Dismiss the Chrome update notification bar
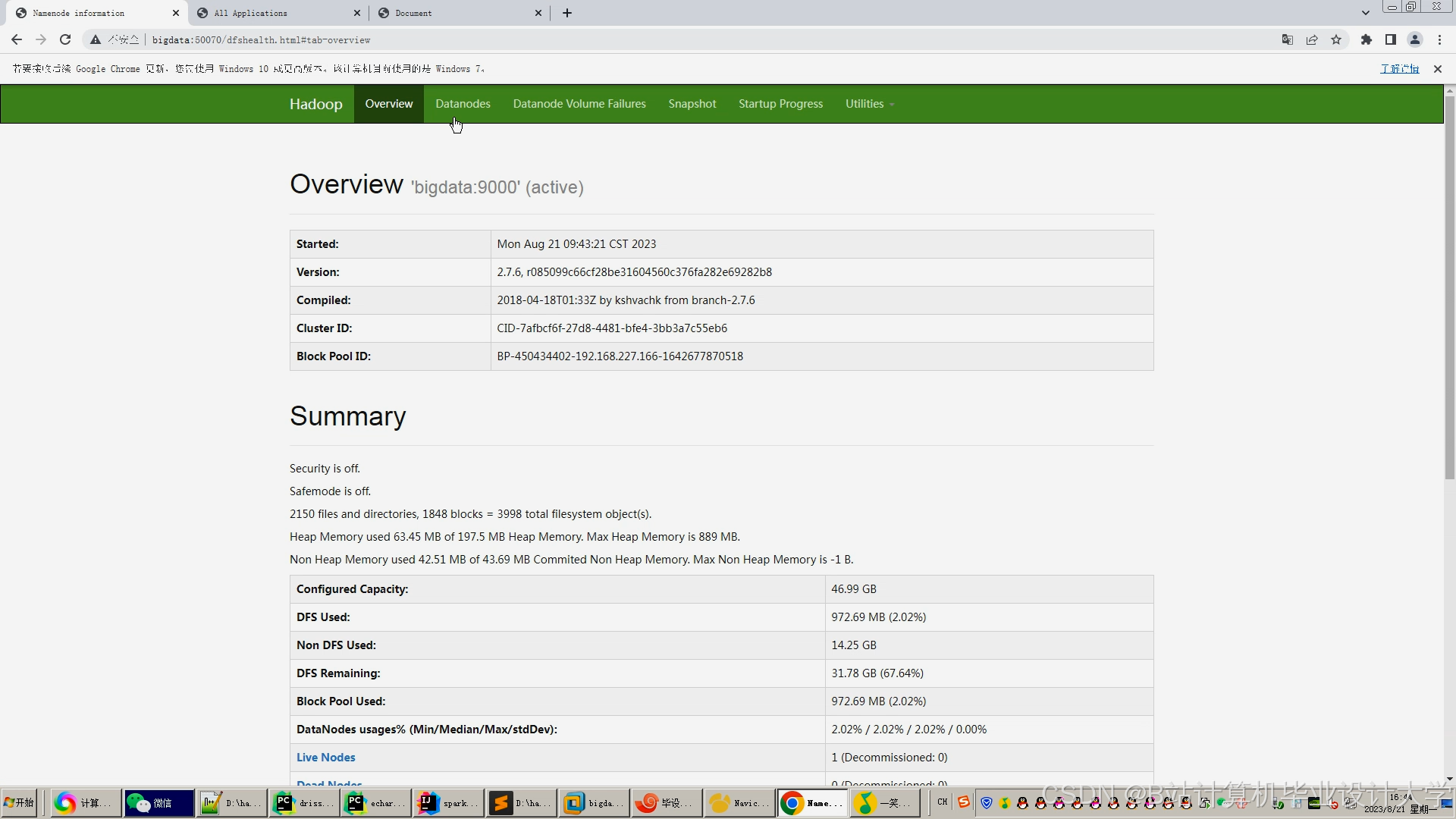Screen dimensions: 1456x819 (1437, 69)
